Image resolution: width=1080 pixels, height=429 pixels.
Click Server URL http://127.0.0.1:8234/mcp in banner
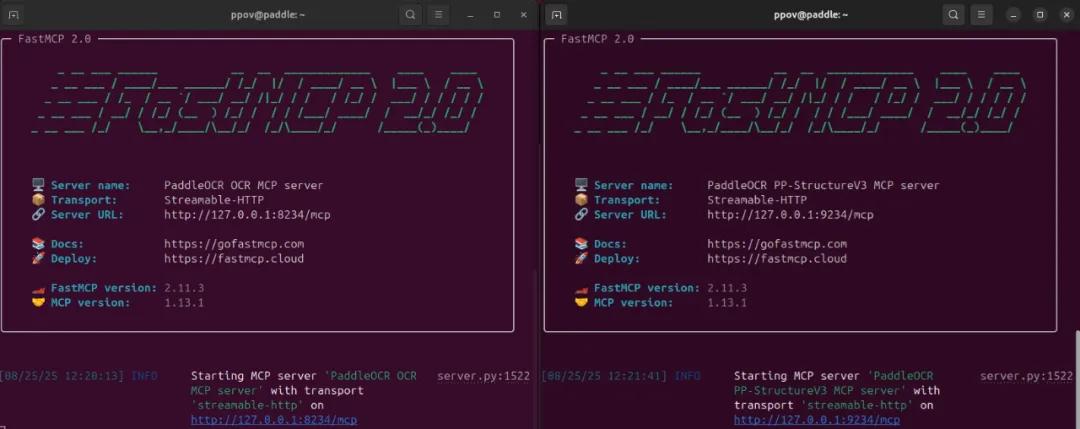pyautogui.click(x=247, y=215)
